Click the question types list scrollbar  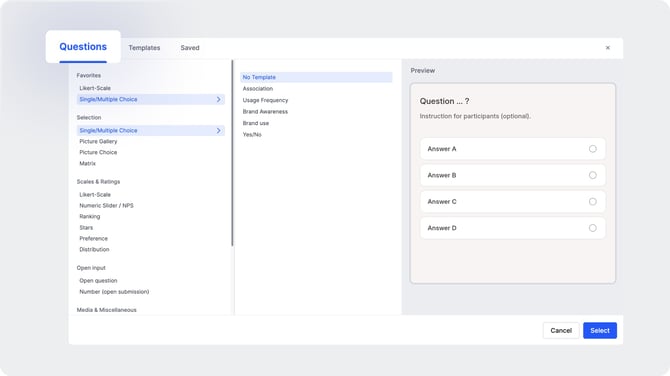pos(232,153)
